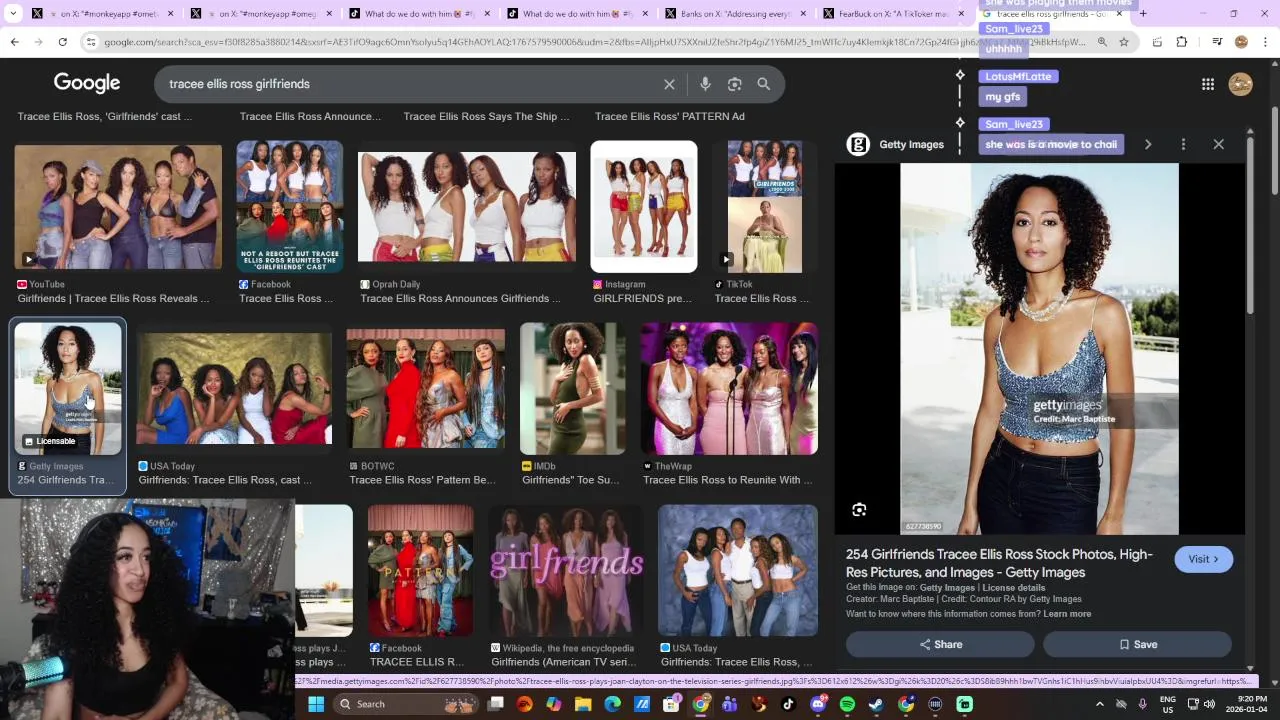The height and width of the screenshot is (720, 1280).
Task: Click the Learn more link
Action: (1067, 614)
